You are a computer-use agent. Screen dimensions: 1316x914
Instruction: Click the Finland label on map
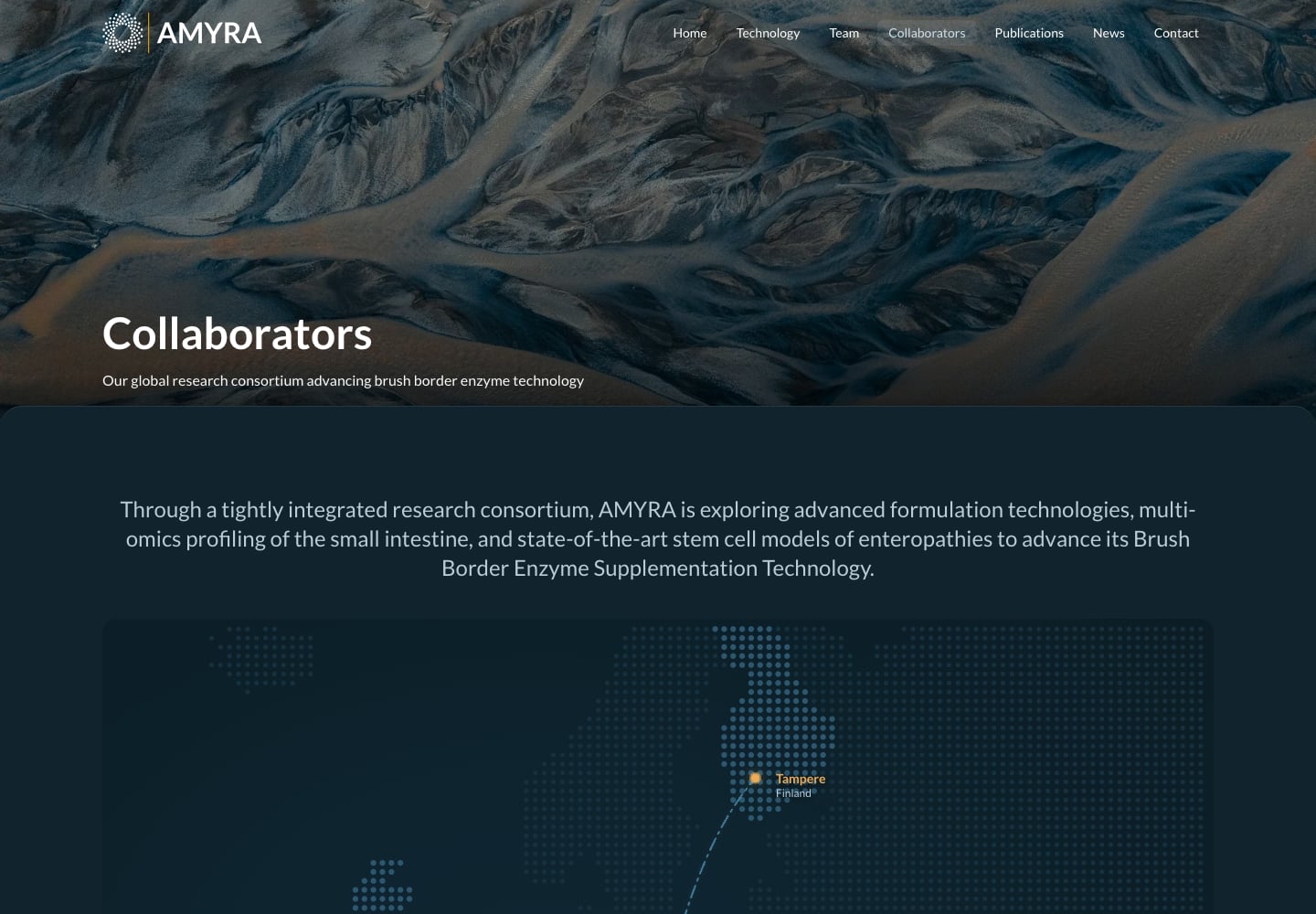coord(793,793)
